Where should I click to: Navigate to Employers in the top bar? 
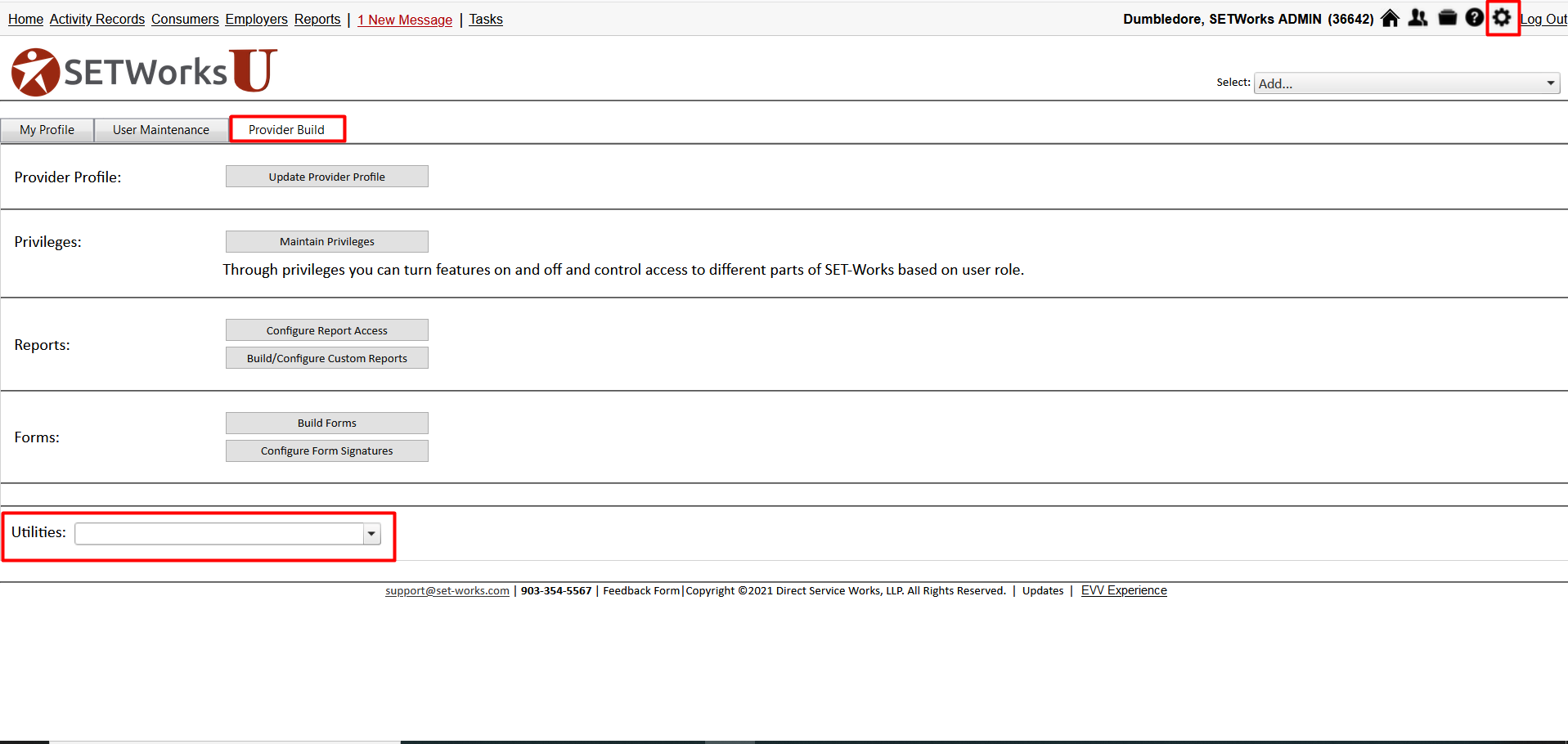(x=257, y=20)
